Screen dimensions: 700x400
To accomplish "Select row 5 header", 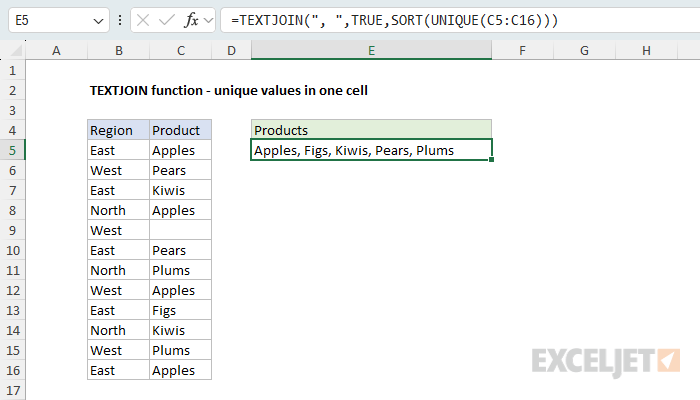I will (12, 150).
